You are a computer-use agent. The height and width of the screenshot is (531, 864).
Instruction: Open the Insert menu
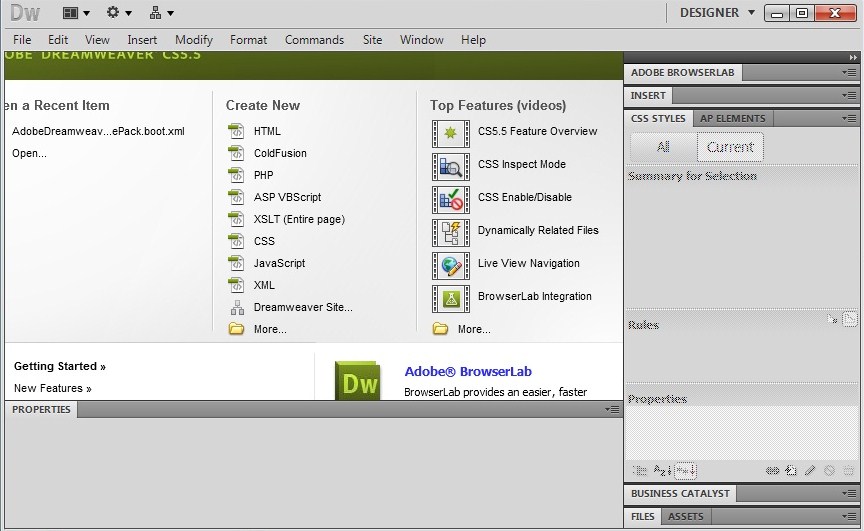[x=142, y=40]
